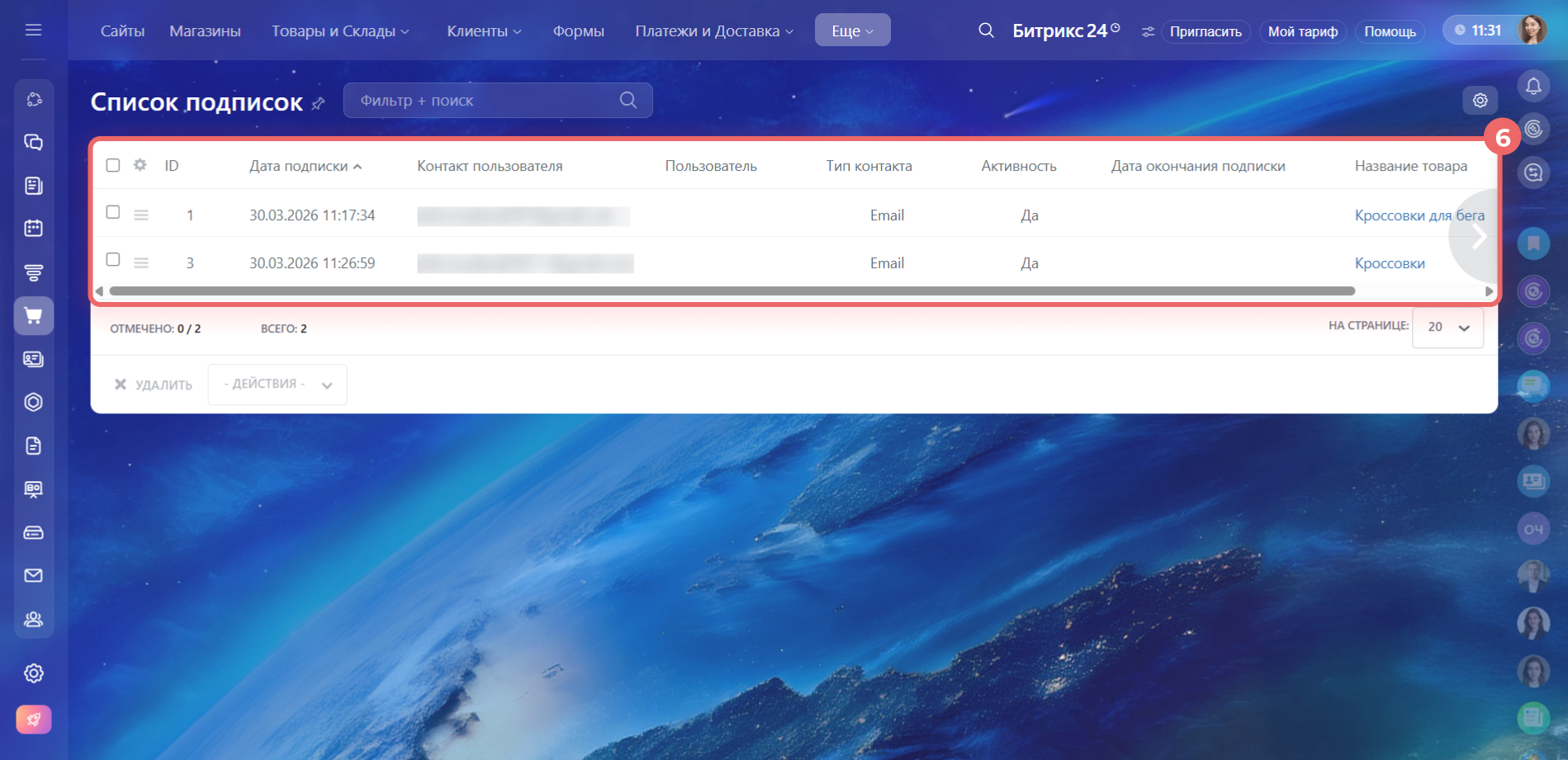Expand the Еще menu
The image size is (1568, 760).
point(852,31)
